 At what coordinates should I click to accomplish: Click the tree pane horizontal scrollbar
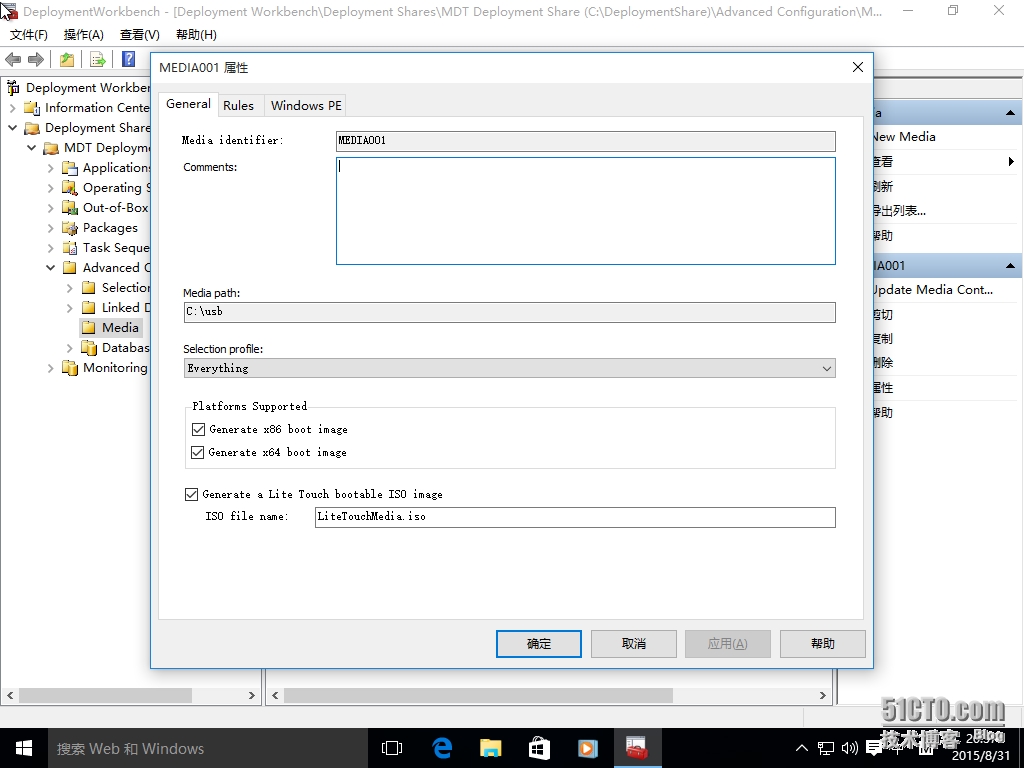105,696
